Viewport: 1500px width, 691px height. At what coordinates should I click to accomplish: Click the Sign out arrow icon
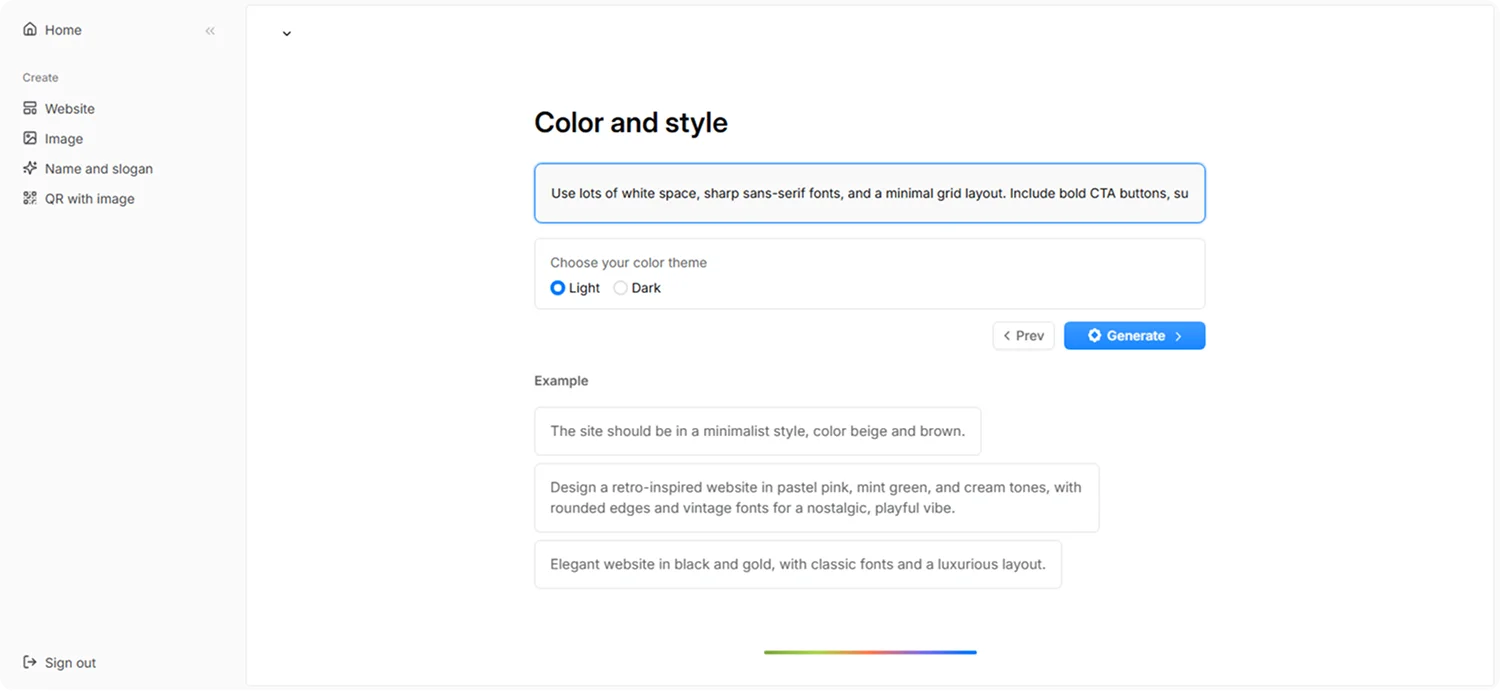(30, 662)
